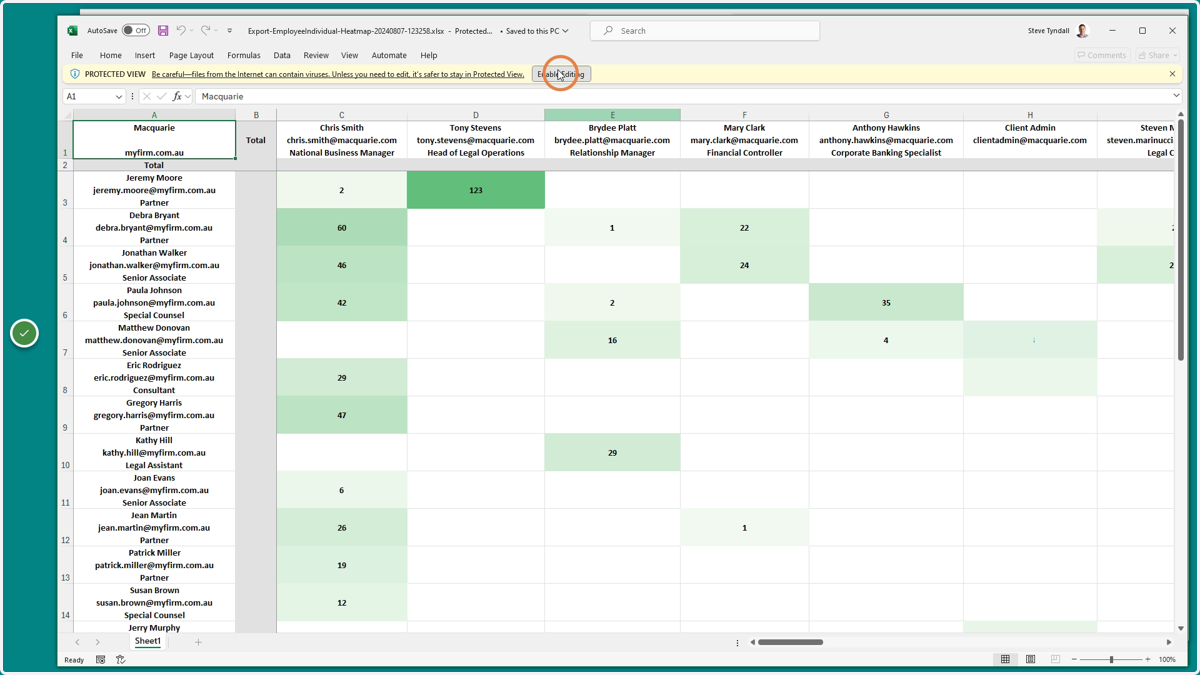Viewport: 1200px width, 675px height.
Task: Click the Search box in title bar
Action: [705, 31]
